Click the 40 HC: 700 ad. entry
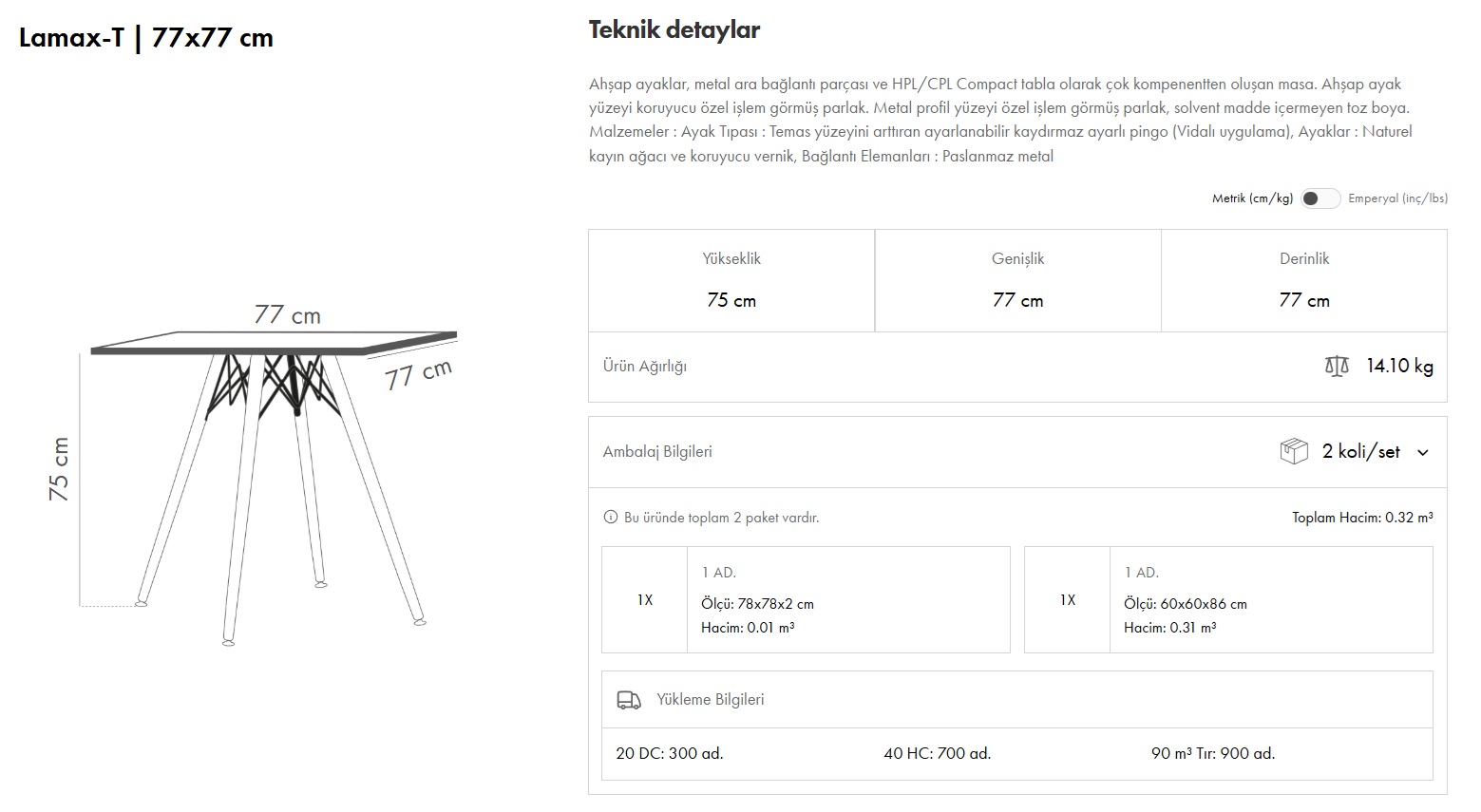The image size is (1481, 812). [937, 753]
